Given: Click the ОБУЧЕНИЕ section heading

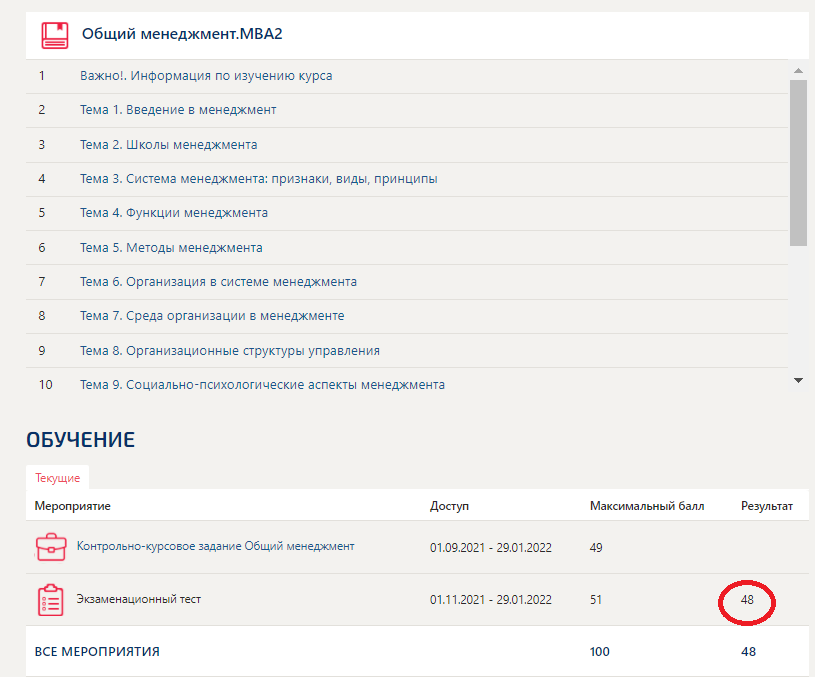Looking at the screenshot, I should click(x=81, y=440).
